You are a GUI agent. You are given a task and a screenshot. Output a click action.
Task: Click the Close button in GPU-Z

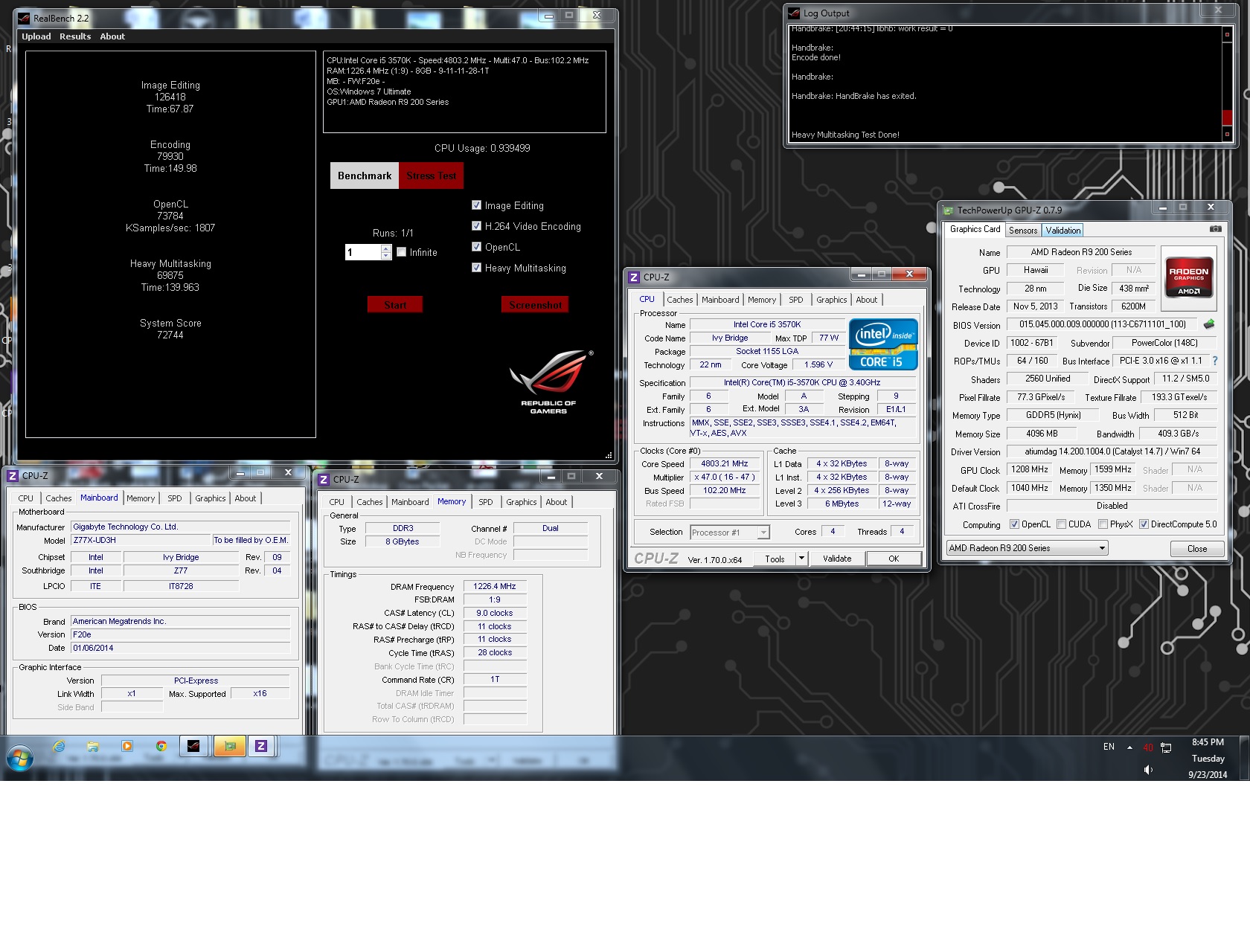(x=1196, y=548)
